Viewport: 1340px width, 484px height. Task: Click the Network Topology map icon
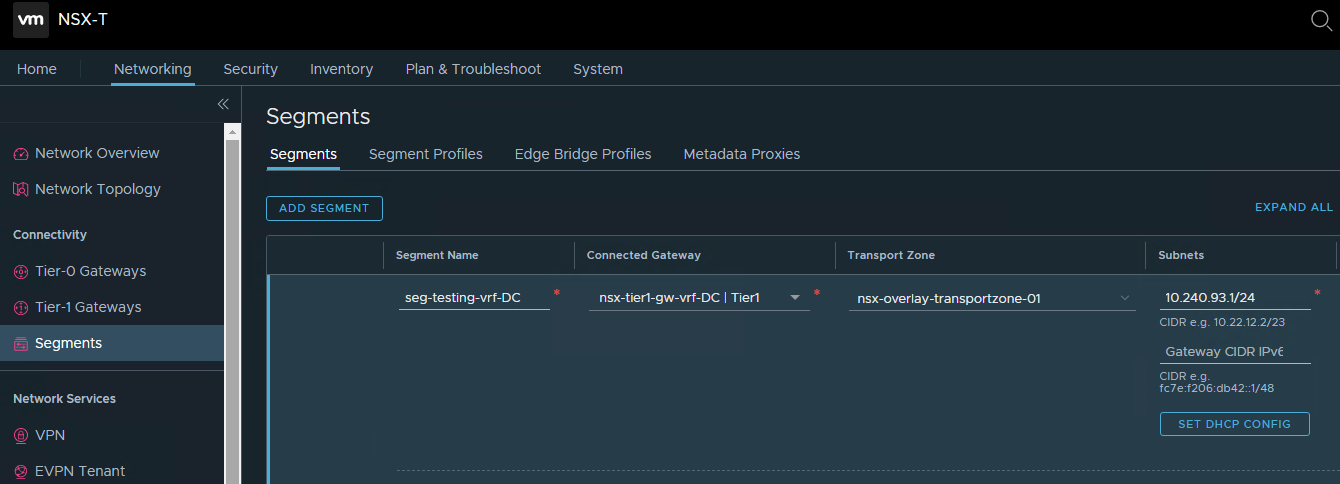click(x=21, y=190)
